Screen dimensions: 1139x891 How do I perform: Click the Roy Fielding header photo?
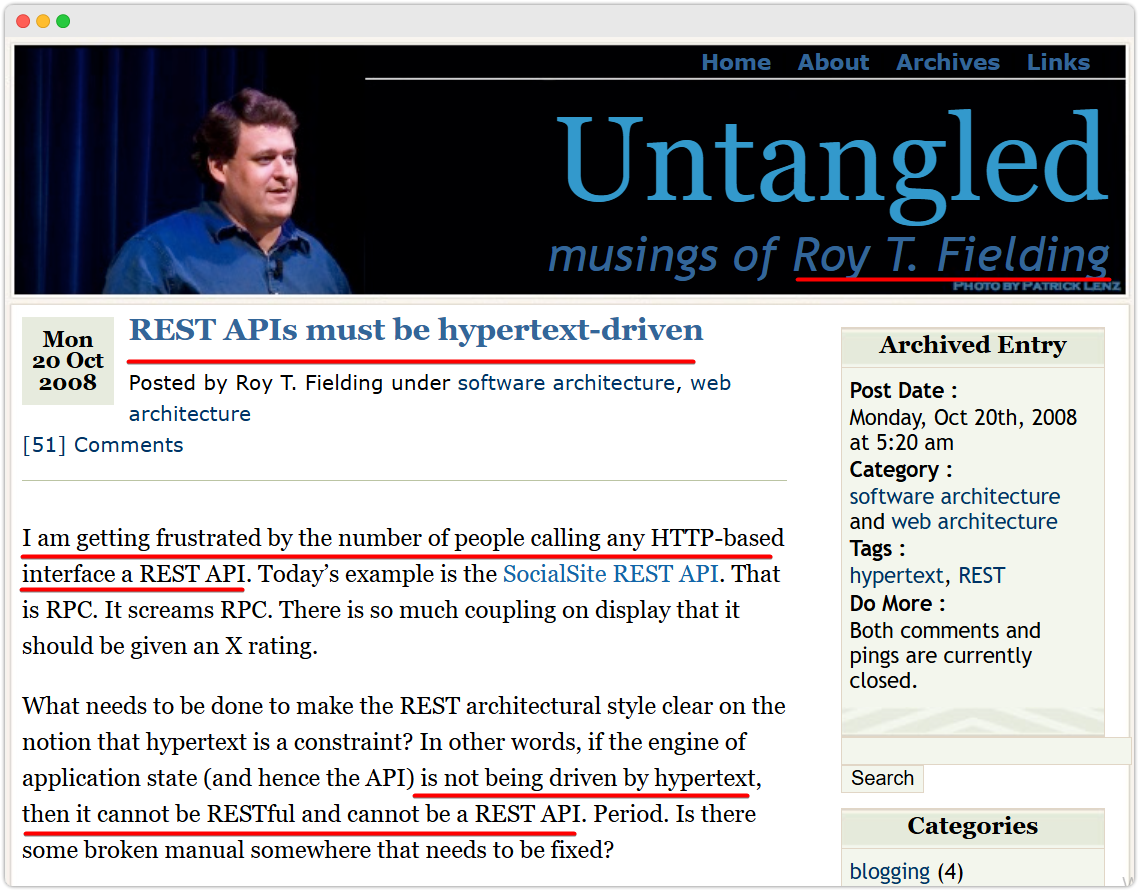190,169
